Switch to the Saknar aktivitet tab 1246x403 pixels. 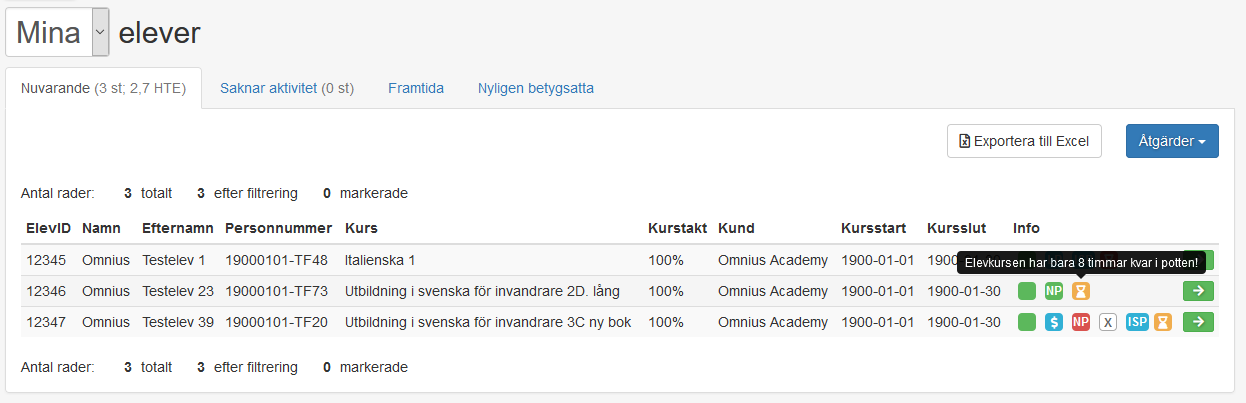(287, 88)
